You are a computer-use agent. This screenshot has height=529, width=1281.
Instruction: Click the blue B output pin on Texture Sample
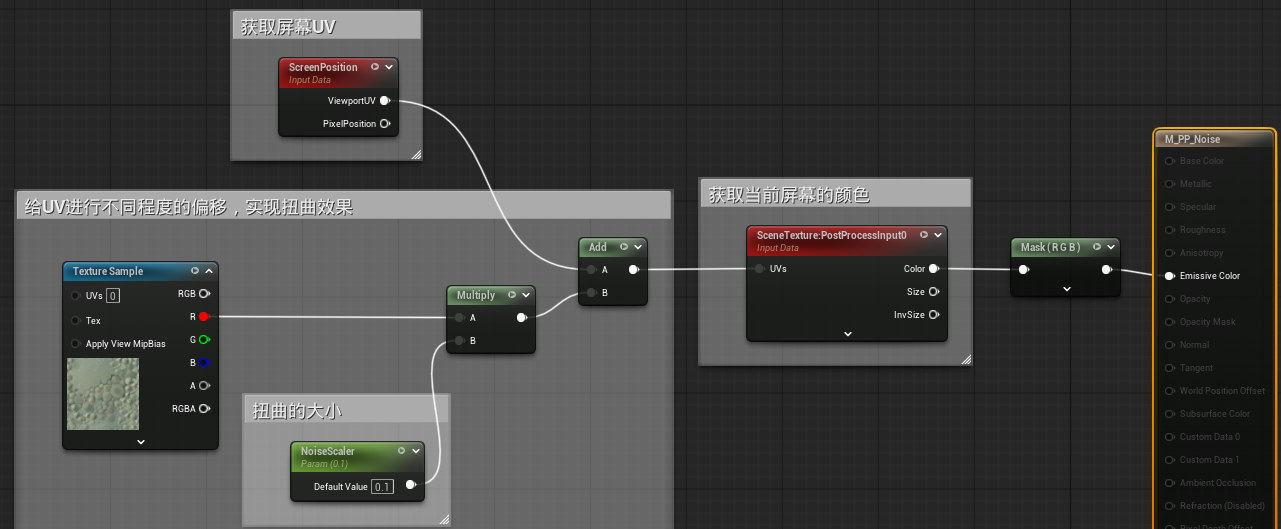pos(204,363)
